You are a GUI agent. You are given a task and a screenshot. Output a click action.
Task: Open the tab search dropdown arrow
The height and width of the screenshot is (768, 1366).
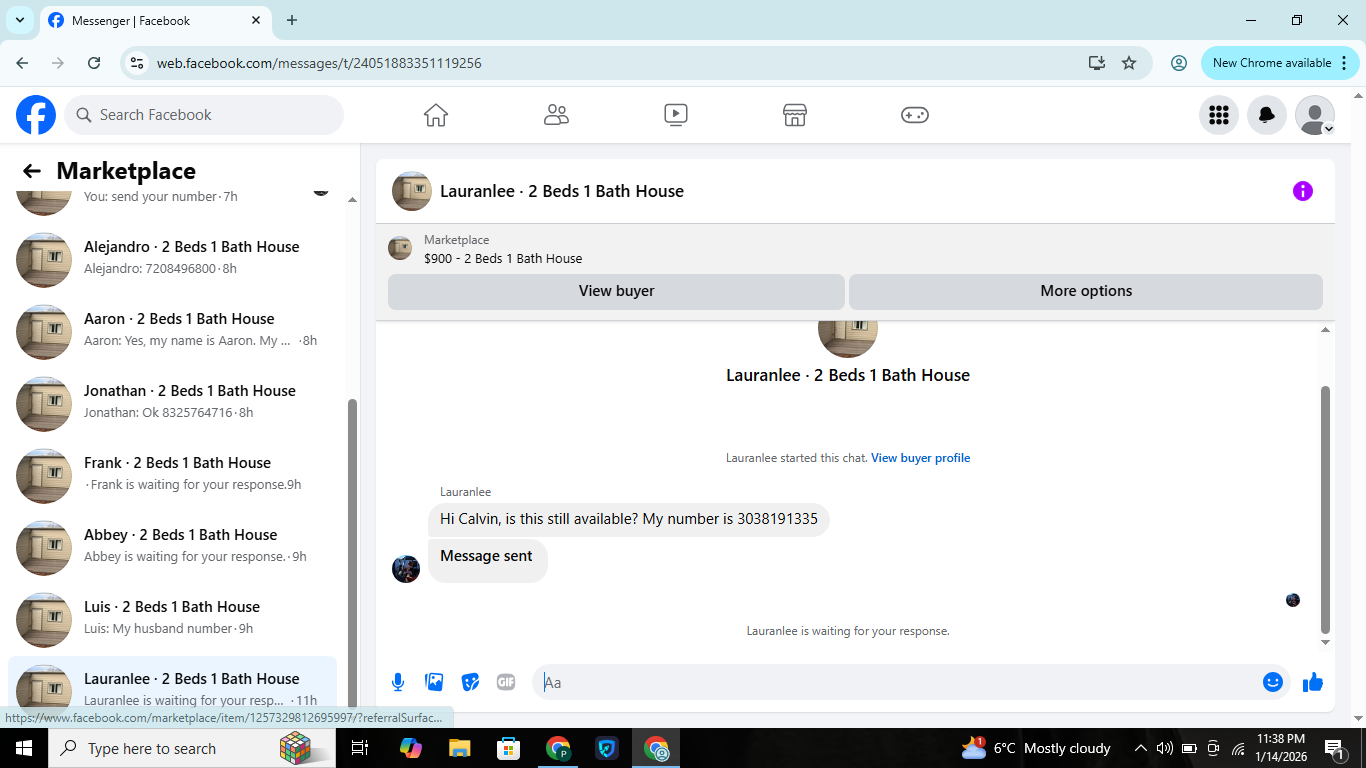click(19, 20)
